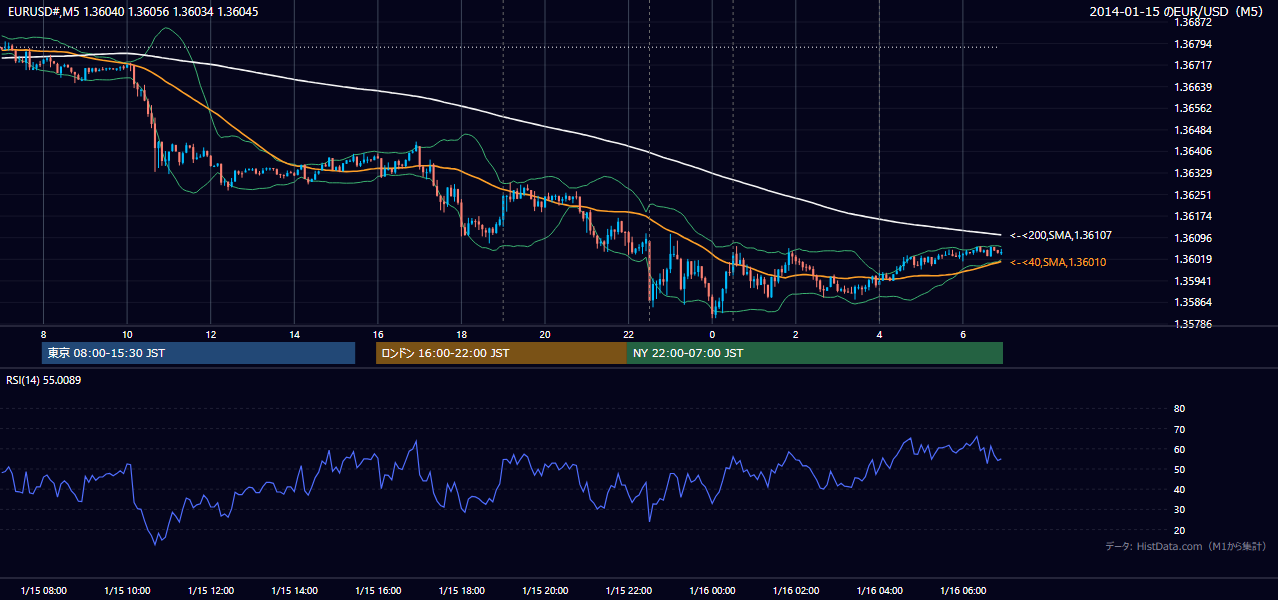Image resolution: width=1278 pixels, height=600 pixels.
Task: Click the 1/16 06:00 date axis label
Action: tap(963, 591)
